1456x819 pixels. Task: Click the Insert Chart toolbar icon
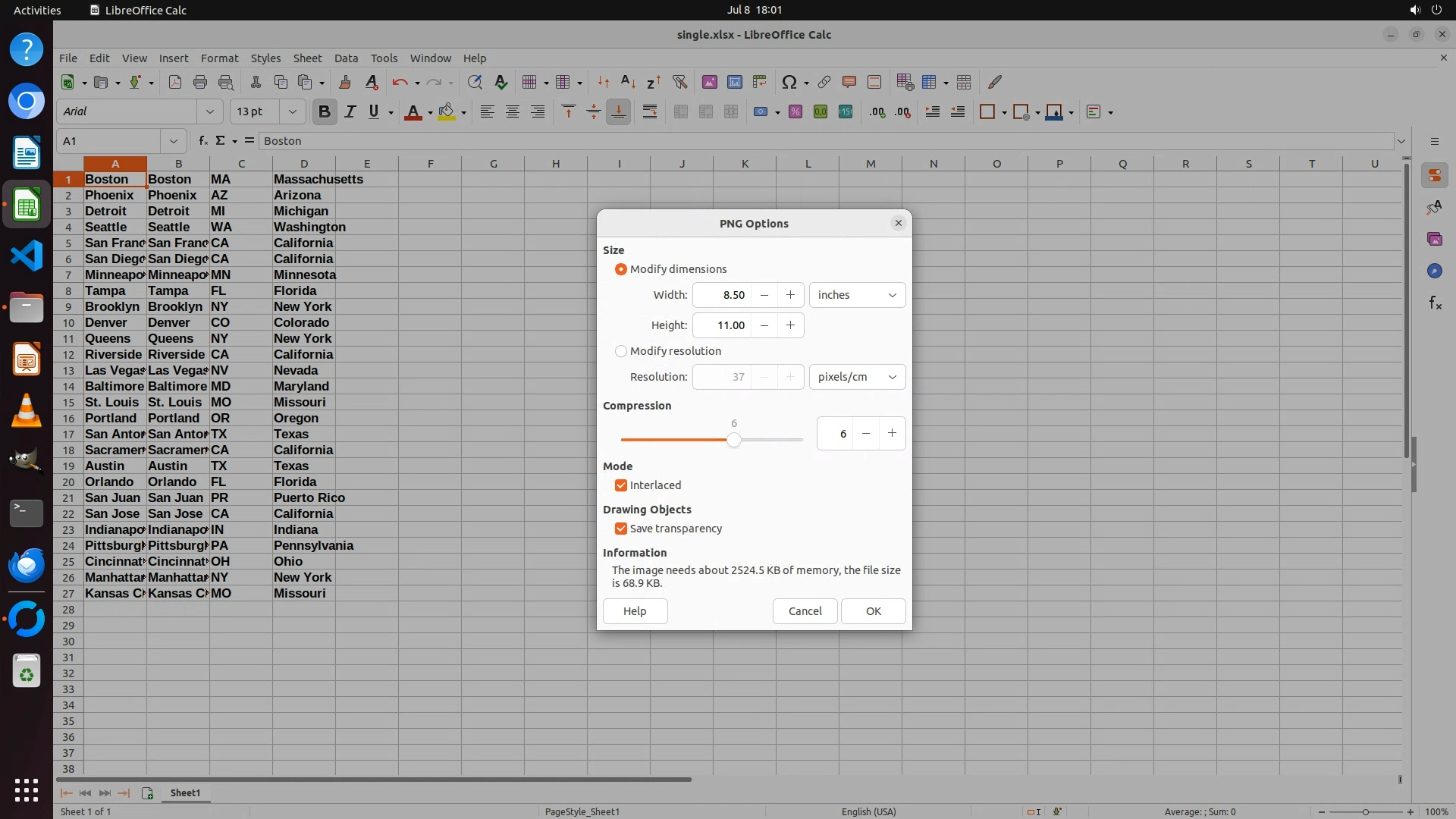coord(734,82)
